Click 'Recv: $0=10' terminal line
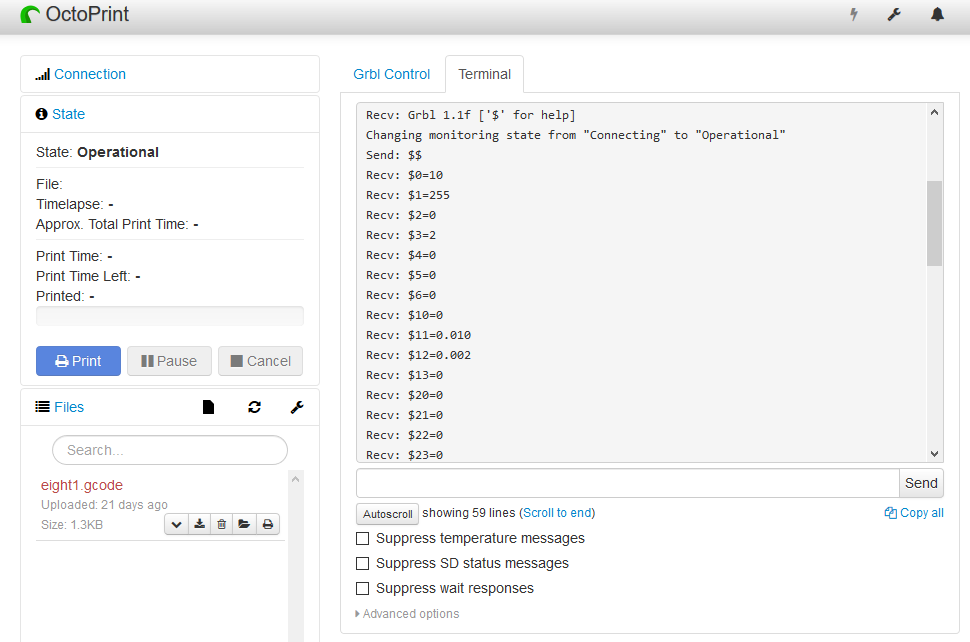Viewport: 970px width, 642px height. click(405, 175)
